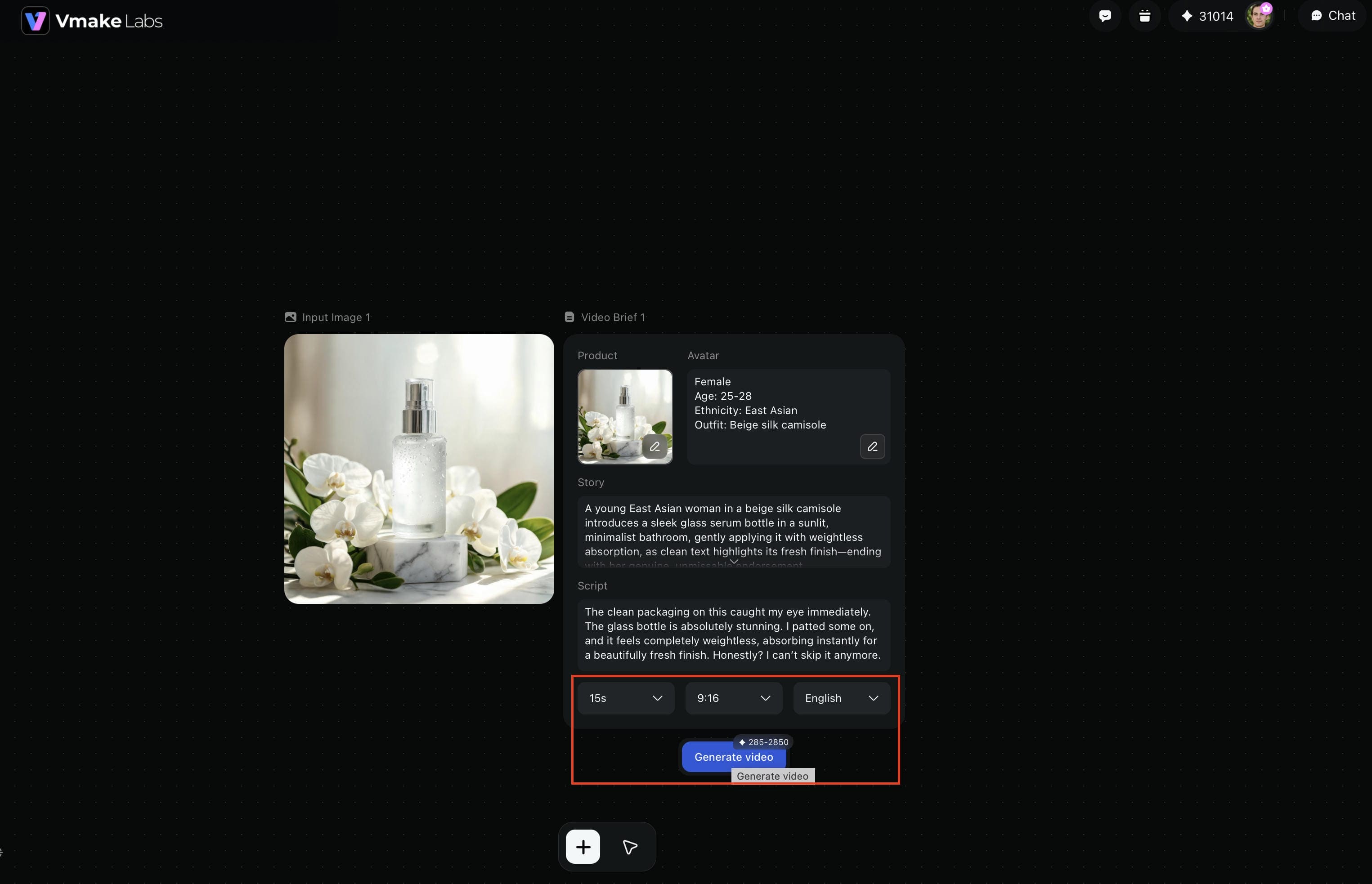Open the feedback message icon in header
The image size is (1372, 884).
[1105, 16]
